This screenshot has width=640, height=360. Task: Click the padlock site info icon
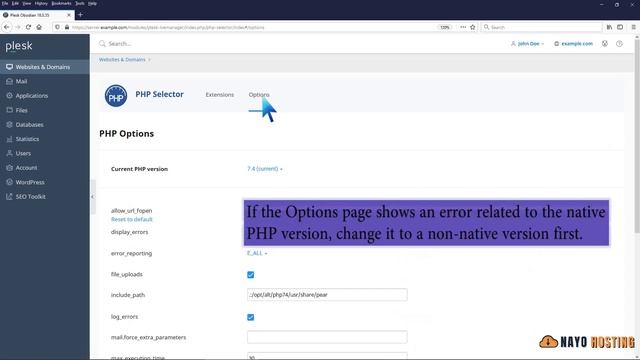click(67, 27)
